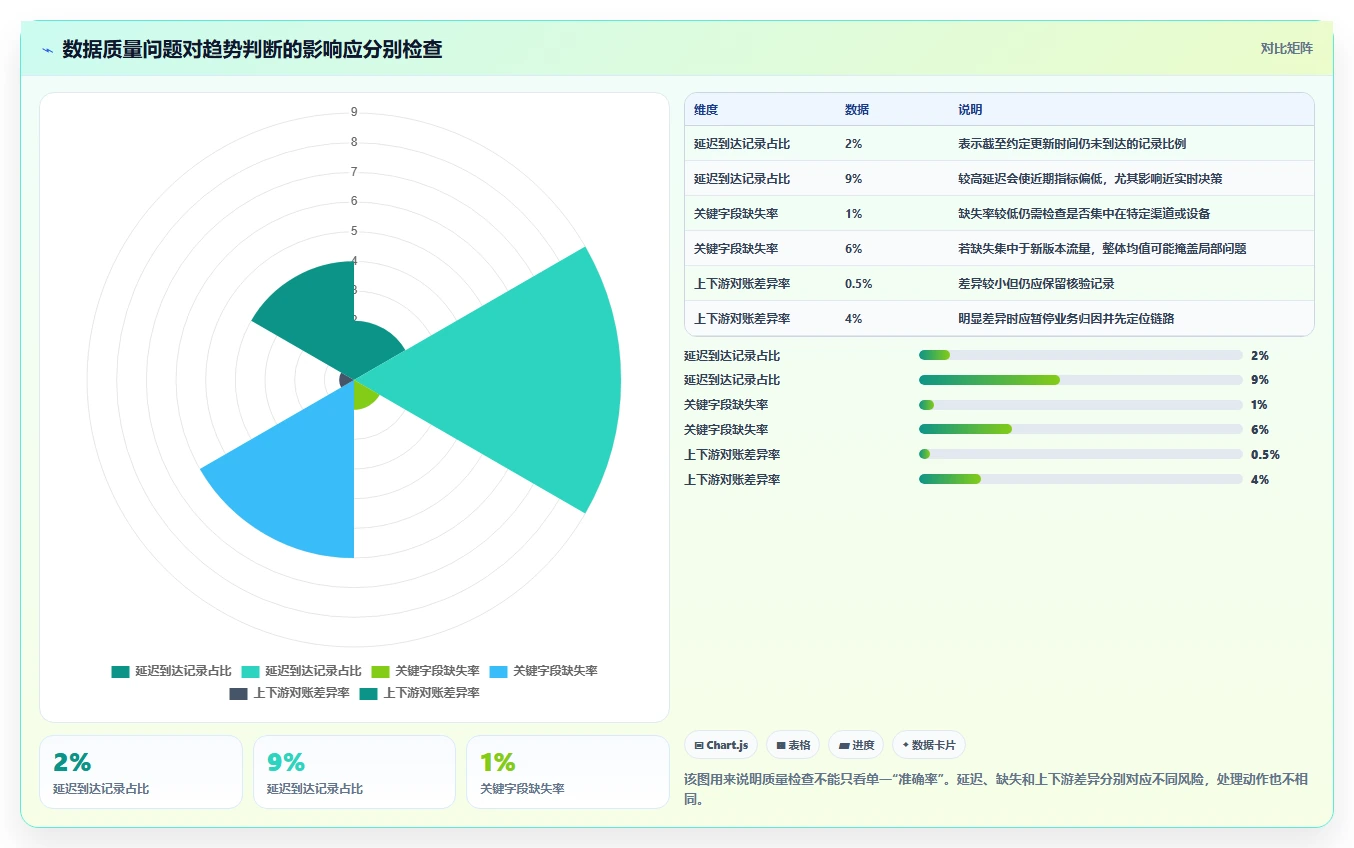Open the 1% 关键字段缺失率 data card

click(568, 772)
